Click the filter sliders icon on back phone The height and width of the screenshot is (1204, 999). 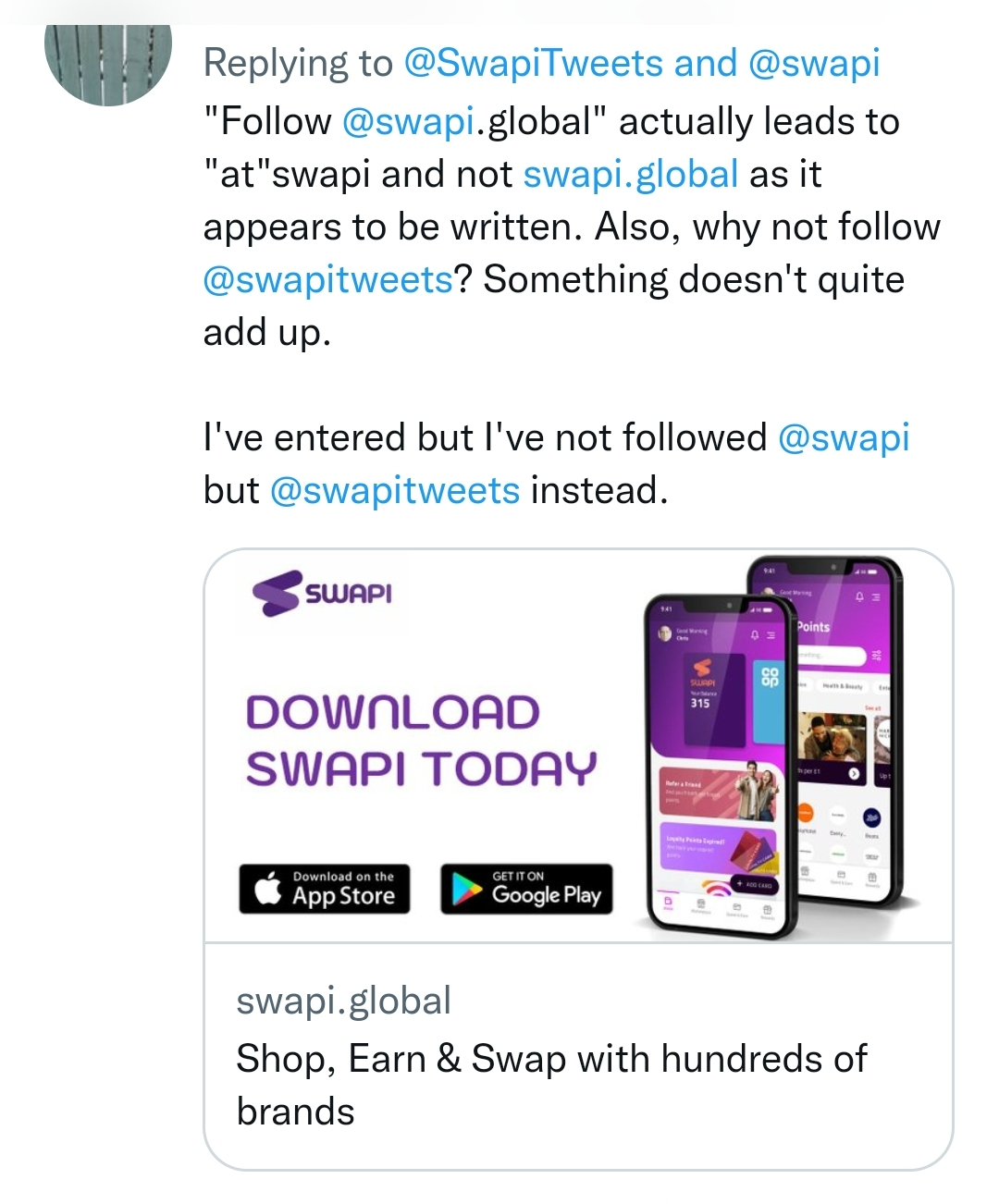[877, 656]
